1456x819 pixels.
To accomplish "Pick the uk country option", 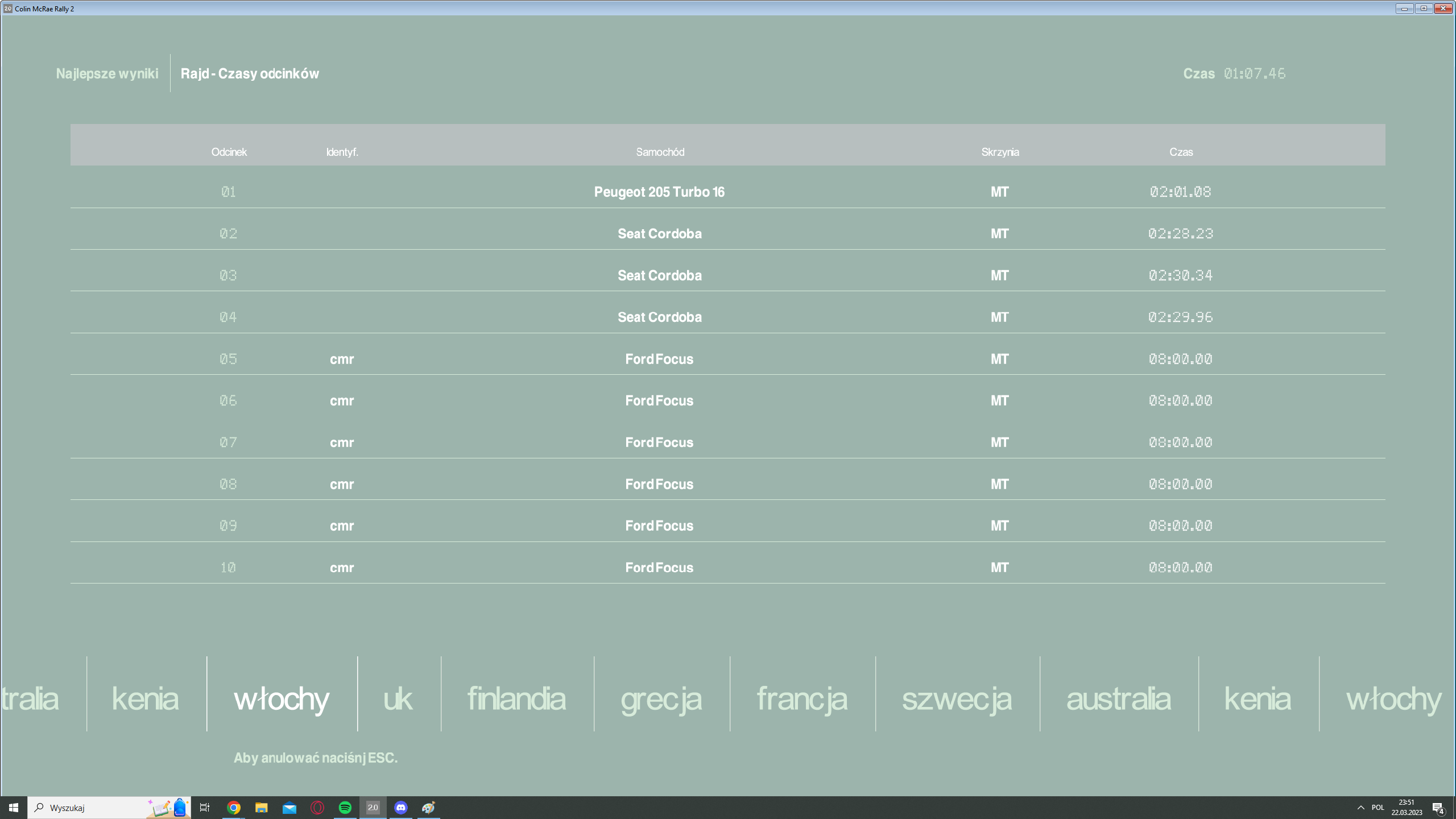I will (398, 698).
